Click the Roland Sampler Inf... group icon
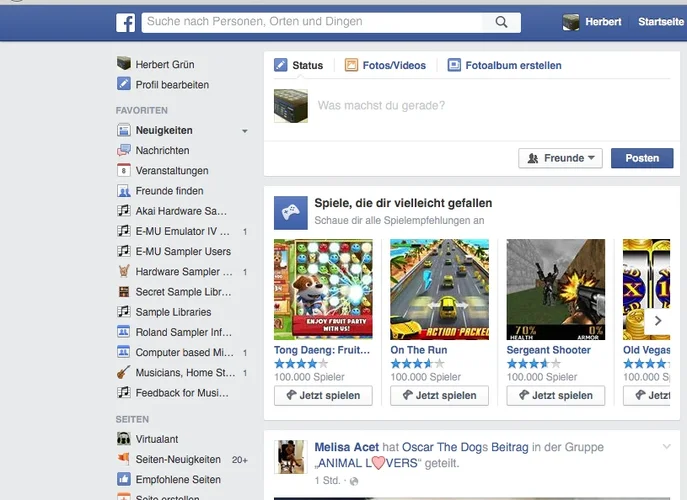 124,332
